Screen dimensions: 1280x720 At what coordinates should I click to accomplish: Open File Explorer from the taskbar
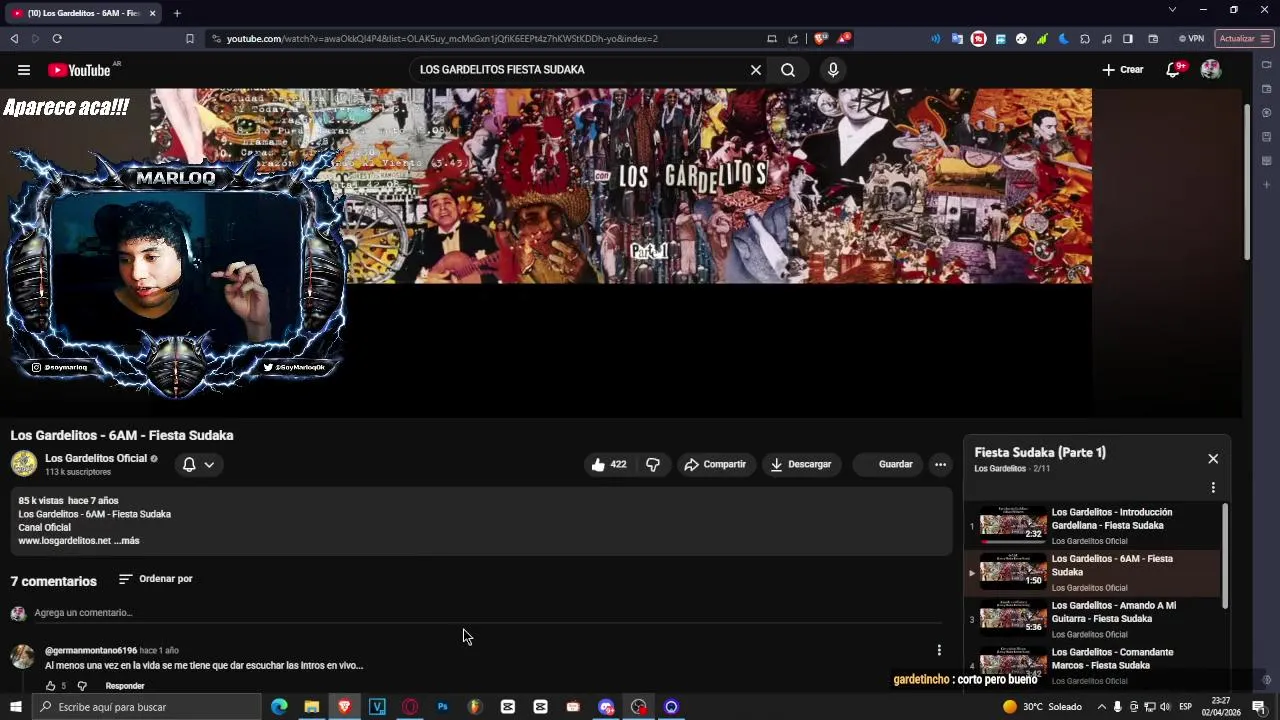[312, 707]
